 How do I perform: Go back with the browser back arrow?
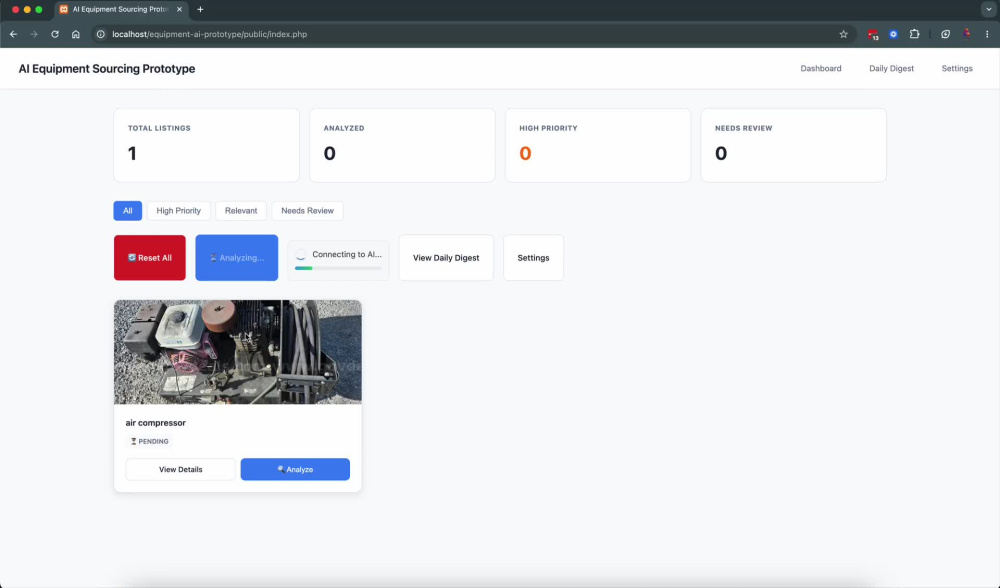point(13,34)
